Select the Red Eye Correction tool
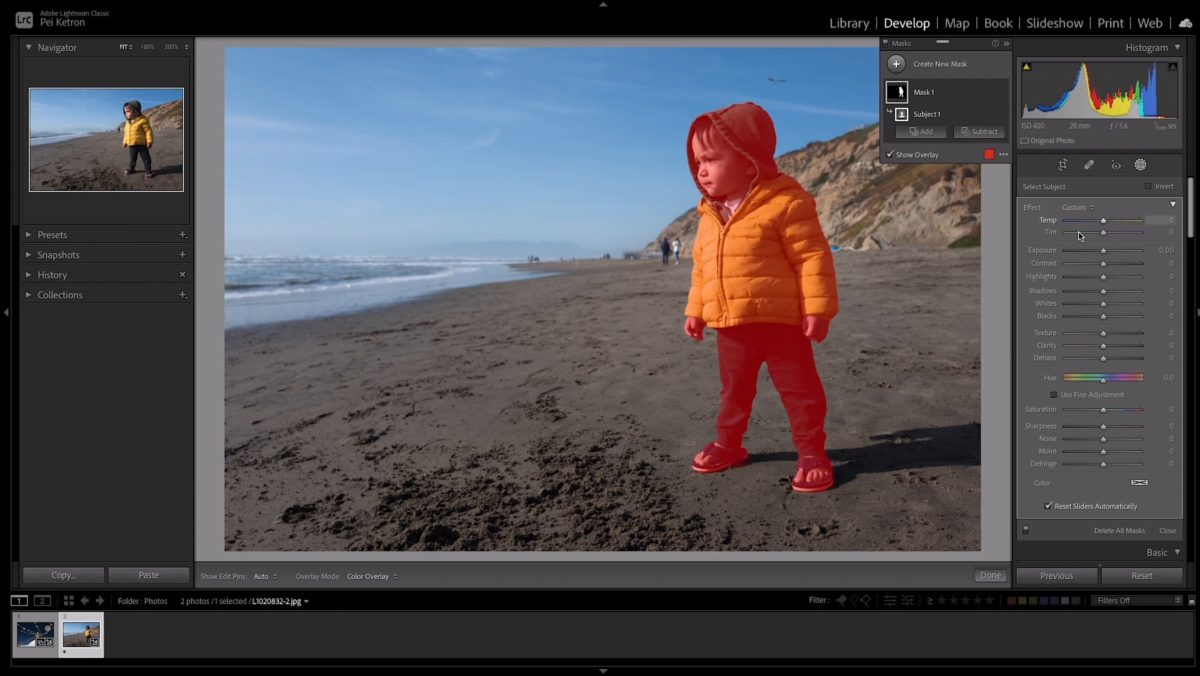This screenshot has width=1200, height=676. pos(1115,165)
